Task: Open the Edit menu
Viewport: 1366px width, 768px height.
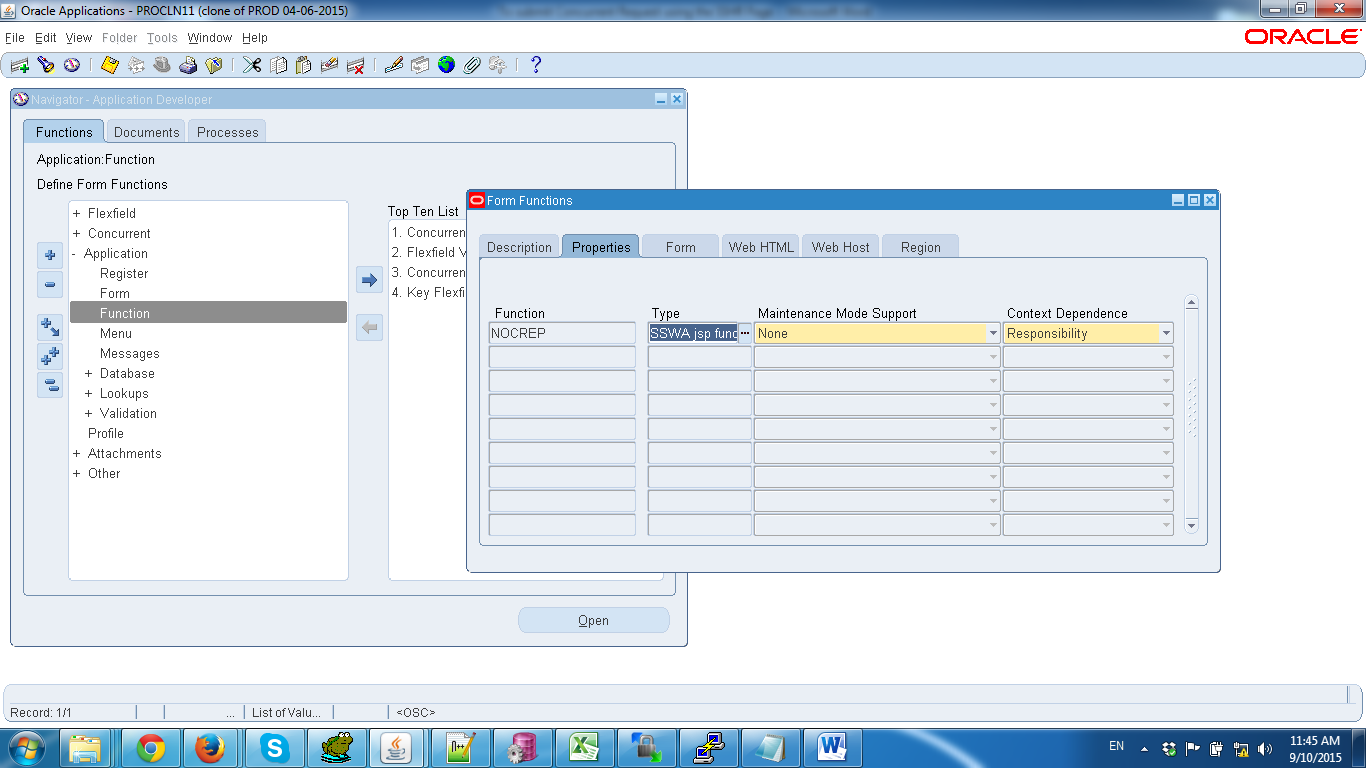Action: coord(46,37)
